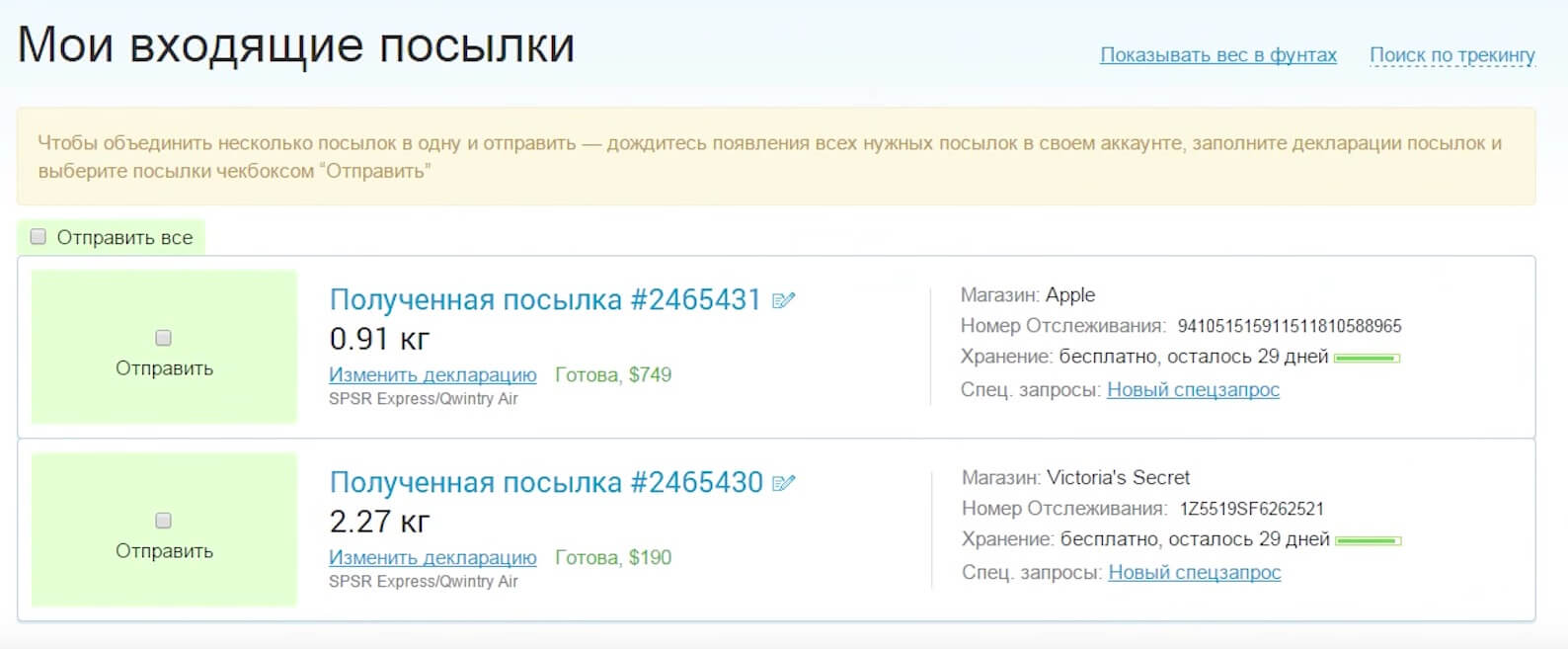Click the edit pencil icon next to parcel #2465430

[x=785, y=482]
